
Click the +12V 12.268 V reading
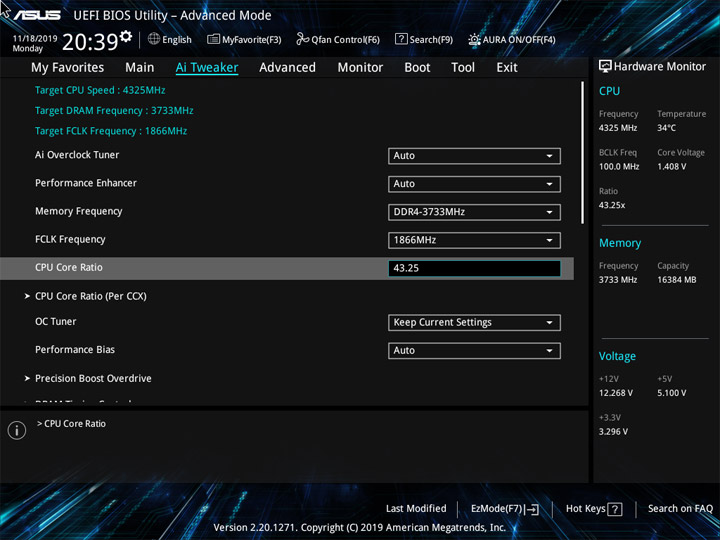[616, 393]
